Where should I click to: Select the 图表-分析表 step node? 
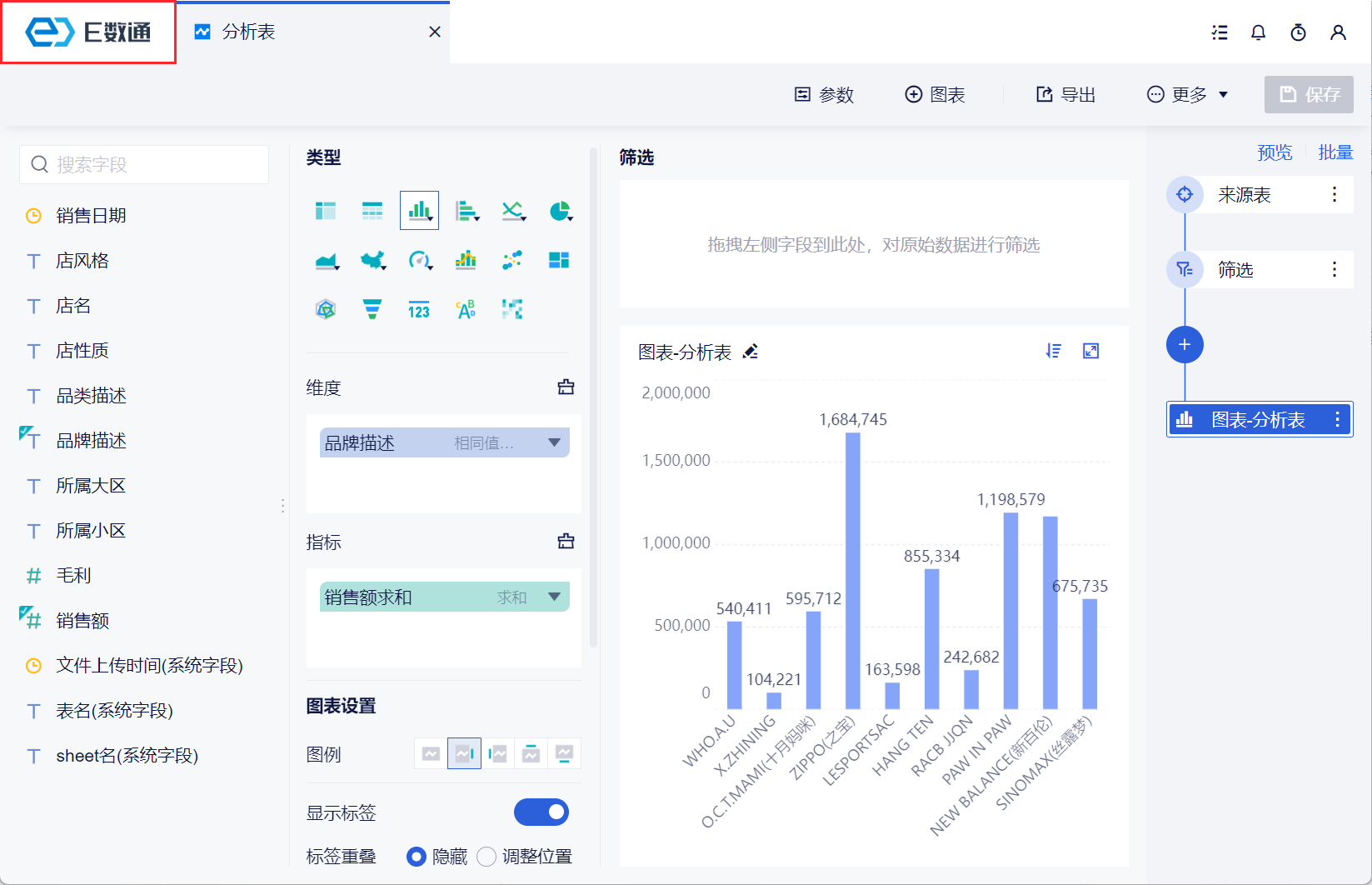[x=1260, y=419]
